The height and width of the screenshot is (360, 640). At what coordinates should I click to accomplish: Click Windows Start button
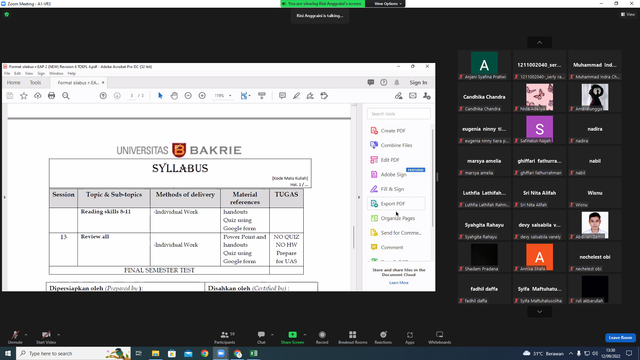8,353
